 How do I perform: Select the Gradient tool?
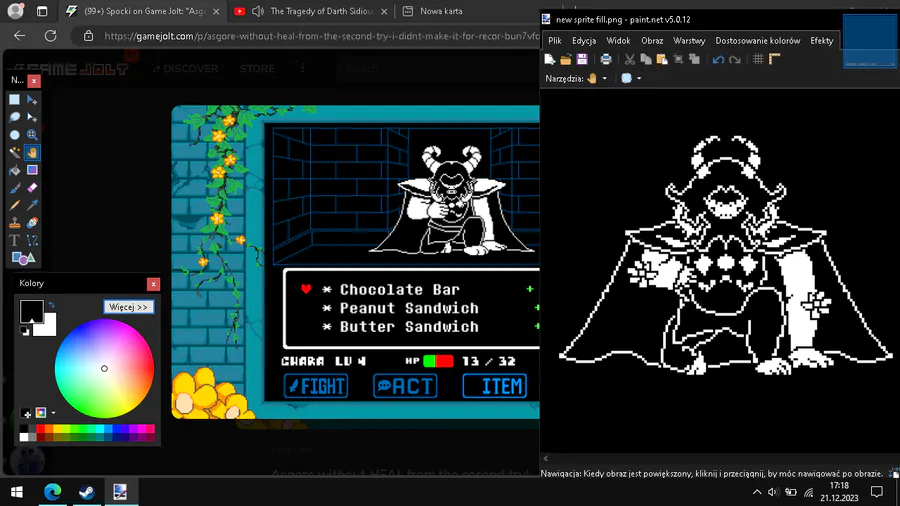(x=32, y=170)
